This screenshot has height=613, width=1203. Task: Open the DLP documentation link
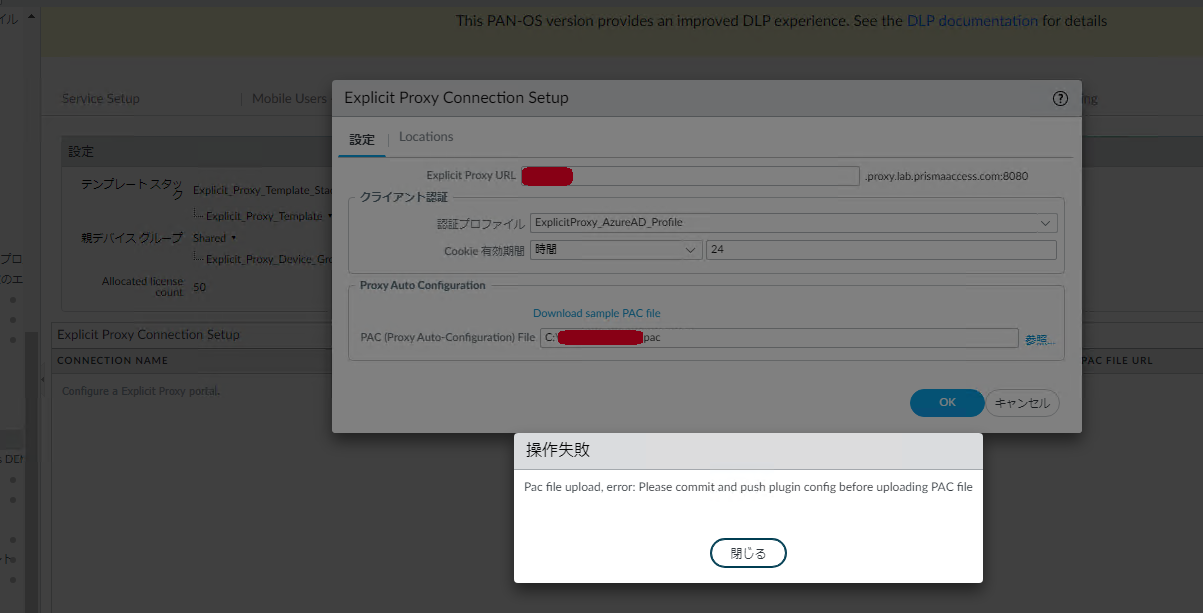[x=972, y=20]
